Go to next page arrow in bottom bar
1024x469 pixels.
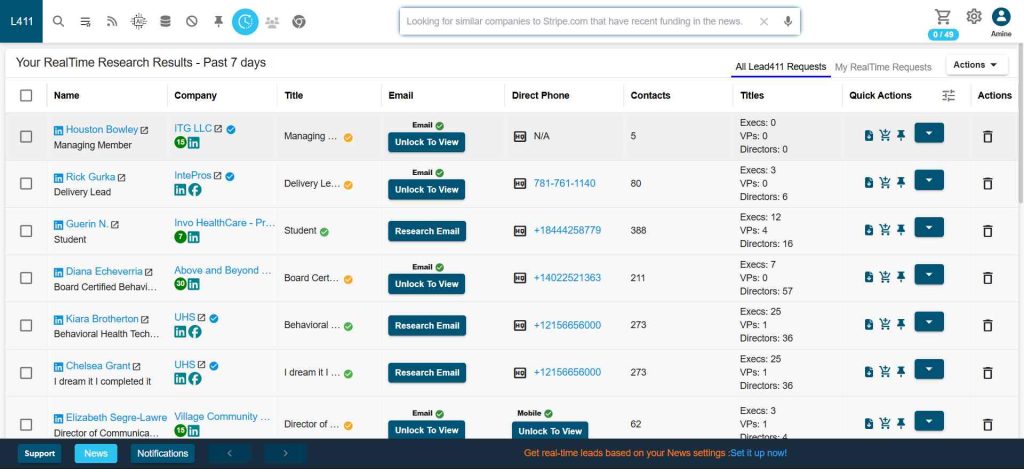pyautogui.click(x=285, y=453)
